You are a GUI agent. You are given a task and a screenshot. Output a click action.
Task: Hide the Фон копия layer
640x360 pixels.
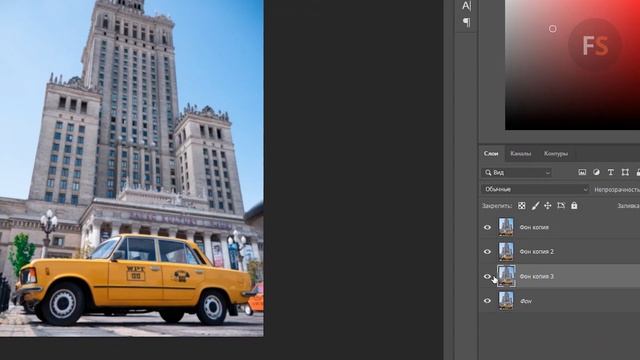[x=487, y=227]
